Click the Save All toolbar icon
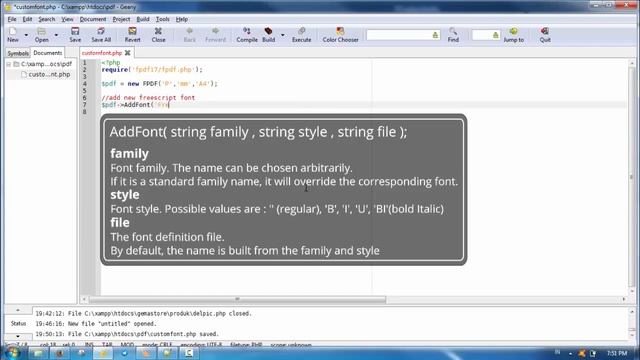The height and width of the screenshot is (360, 640). [101, 35]
